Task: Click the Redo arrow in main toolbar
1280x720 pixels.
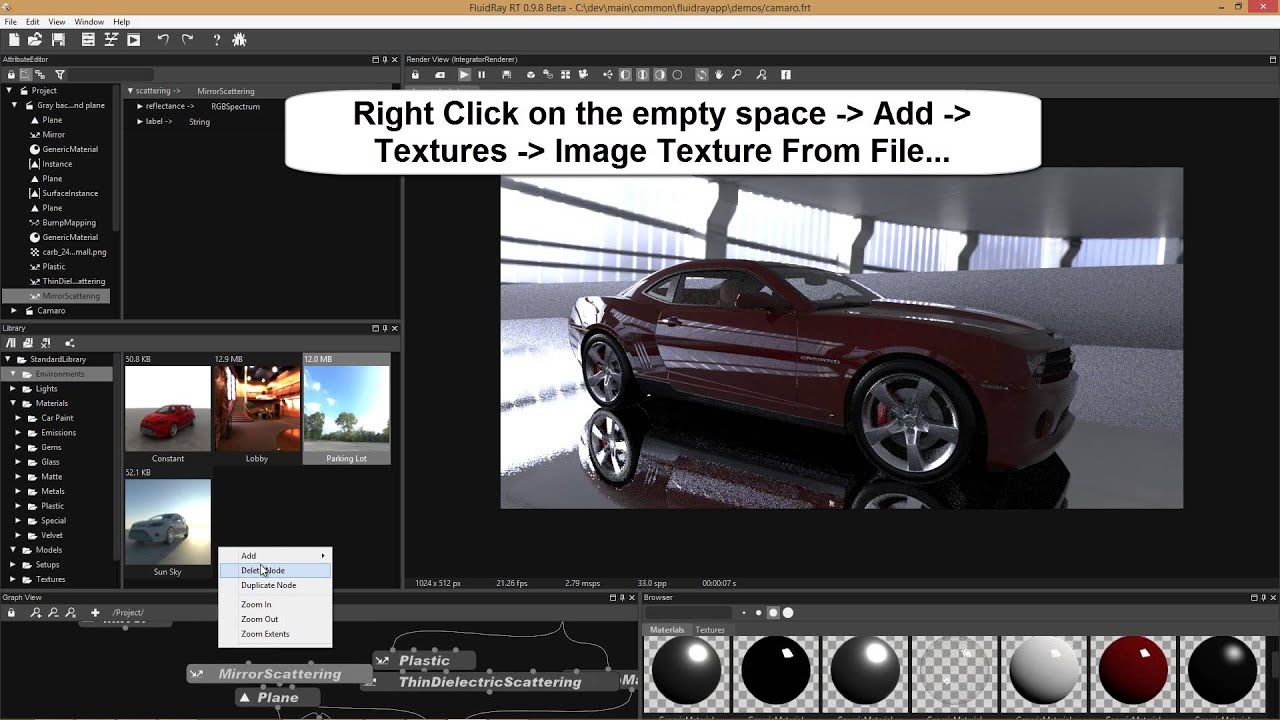Action: [187, 40]
